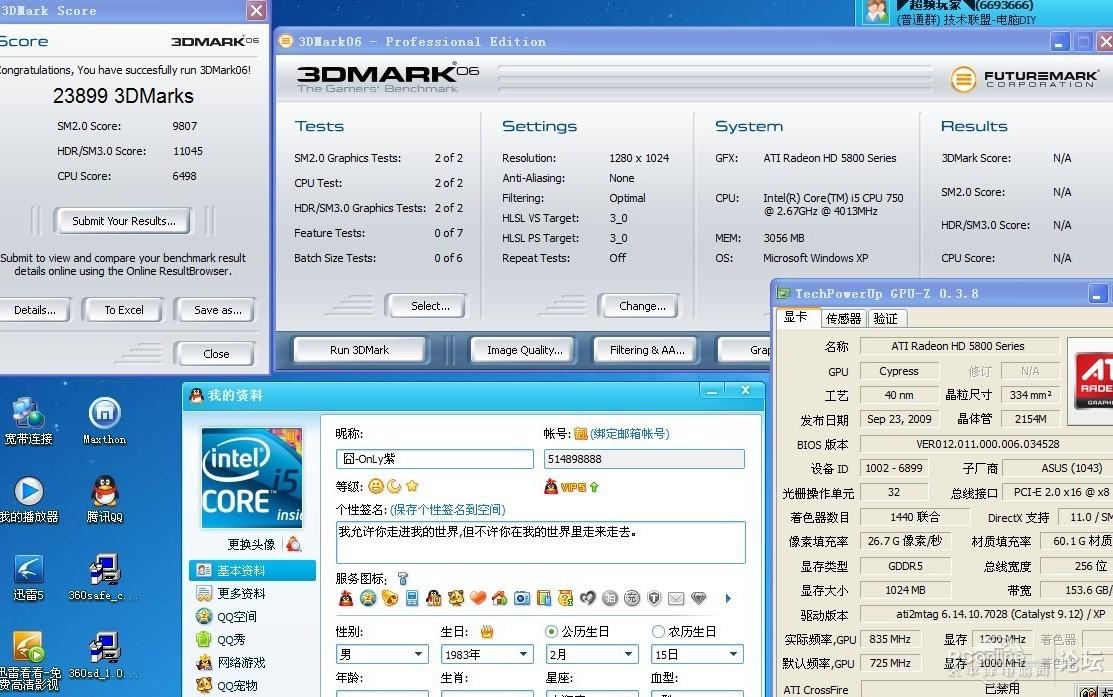Click the orange heart service icon
Screen dimensions: 1113x697
[x=478, y=598]
